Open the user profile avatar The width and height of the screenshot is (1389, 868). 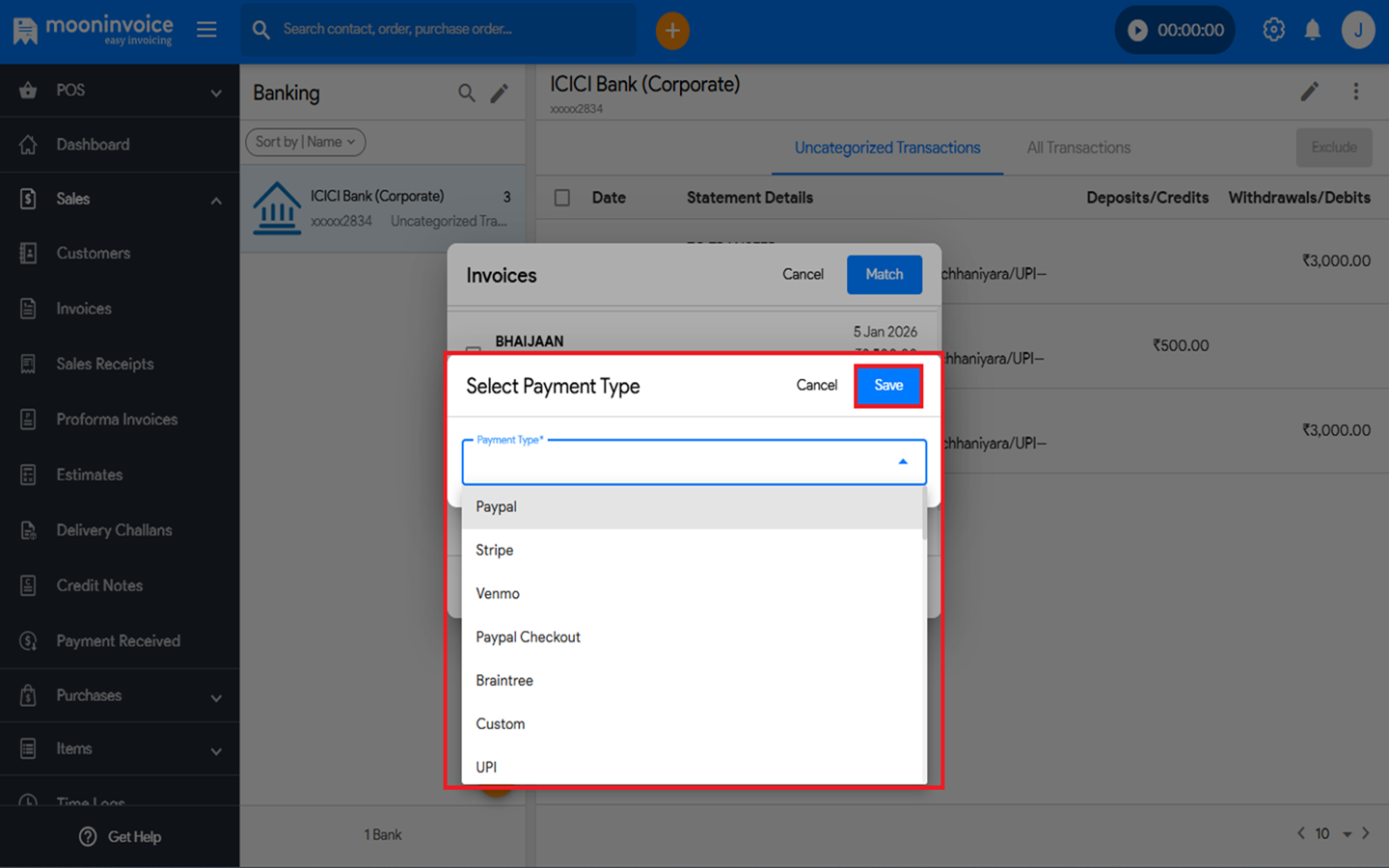coord(1357,30)
